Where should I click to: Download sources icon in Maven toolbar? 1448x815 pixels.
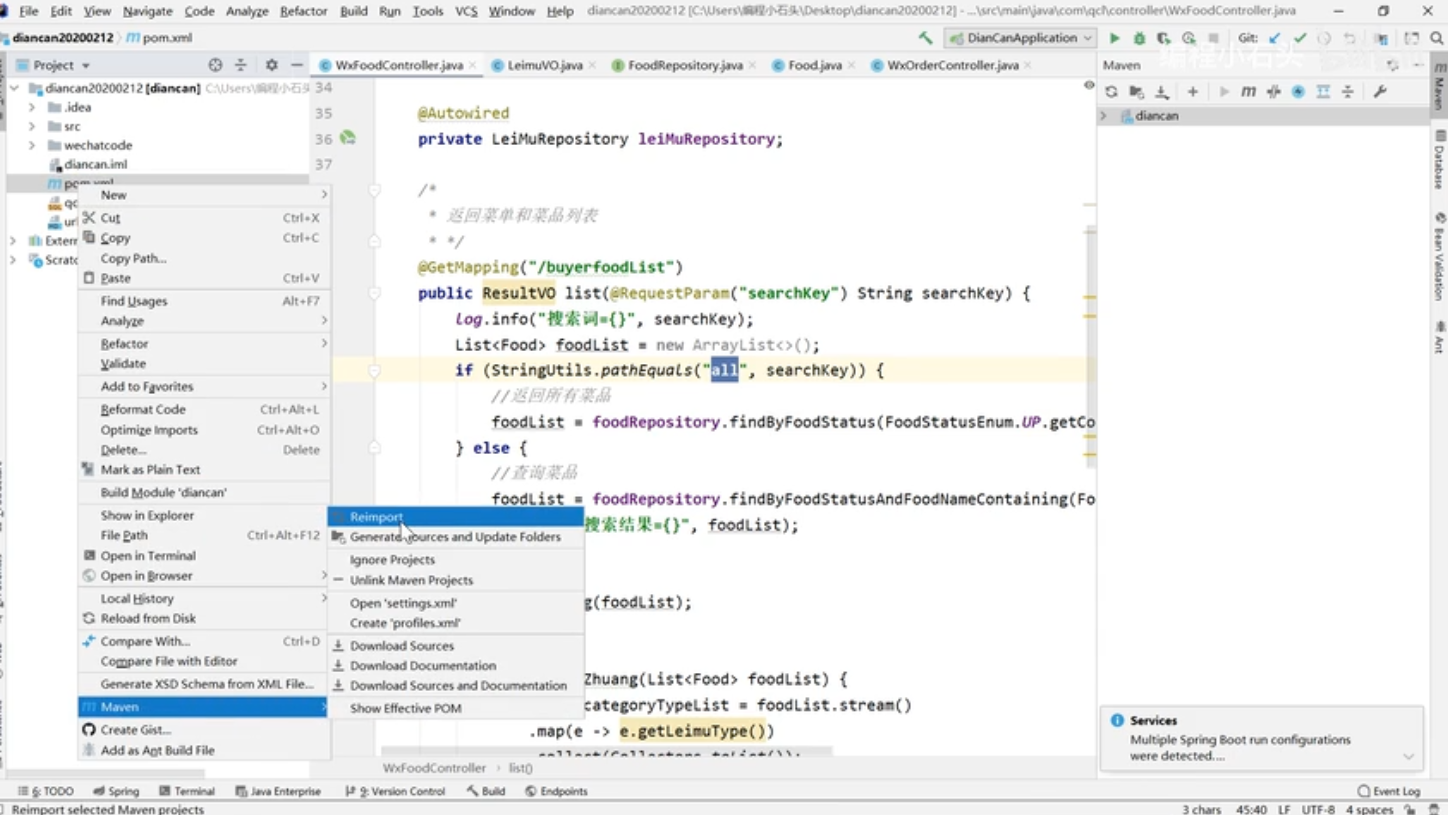(x=1161, y=91)
